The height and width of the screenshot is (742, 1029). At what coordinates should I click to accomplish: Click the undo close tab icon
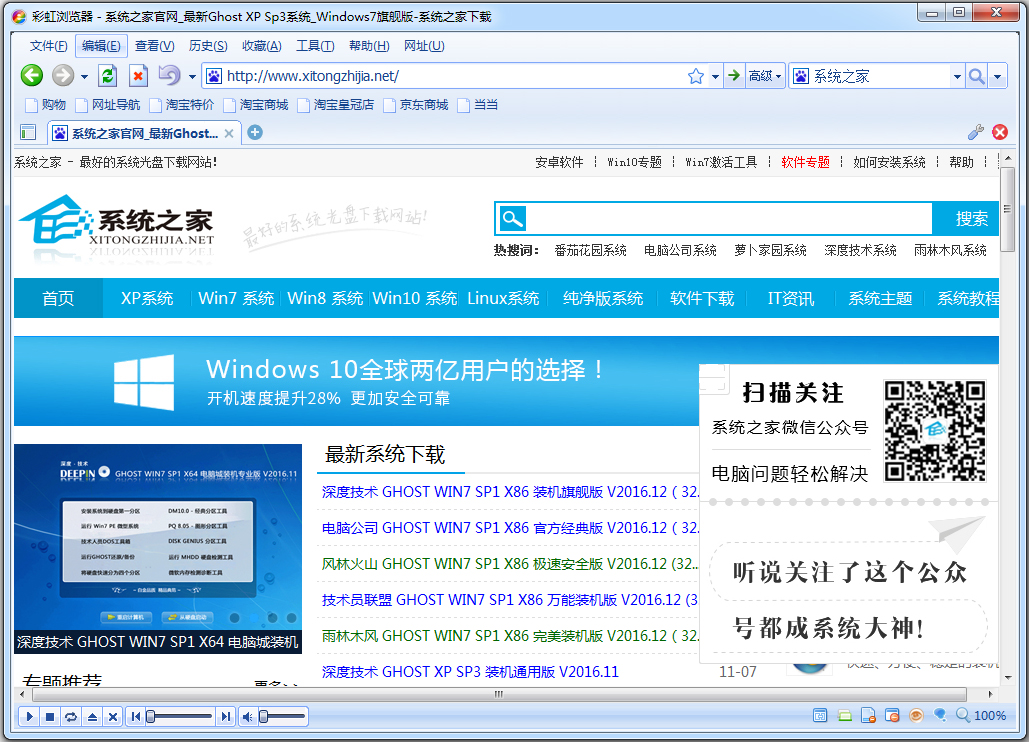pos(168,76)
